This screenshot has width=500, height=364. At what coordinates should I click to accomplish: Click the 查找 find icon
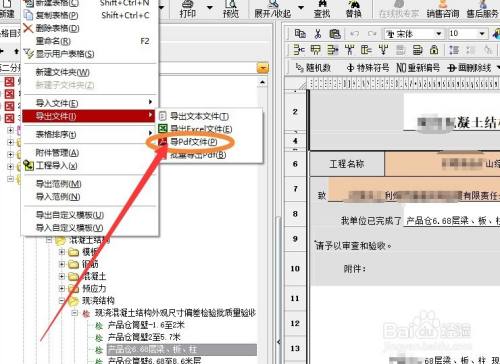322,9
